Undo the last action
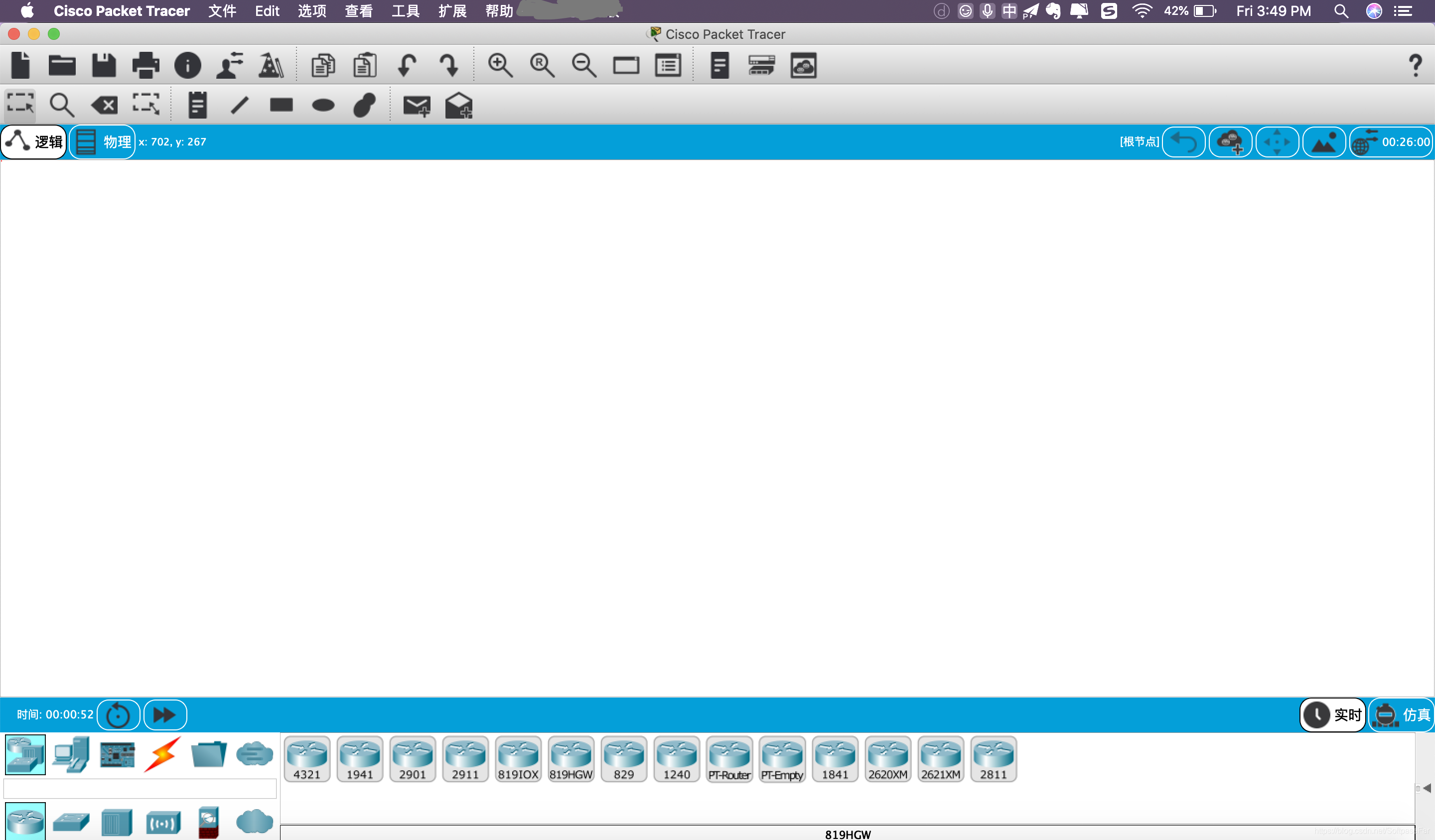 coord(407,65)
